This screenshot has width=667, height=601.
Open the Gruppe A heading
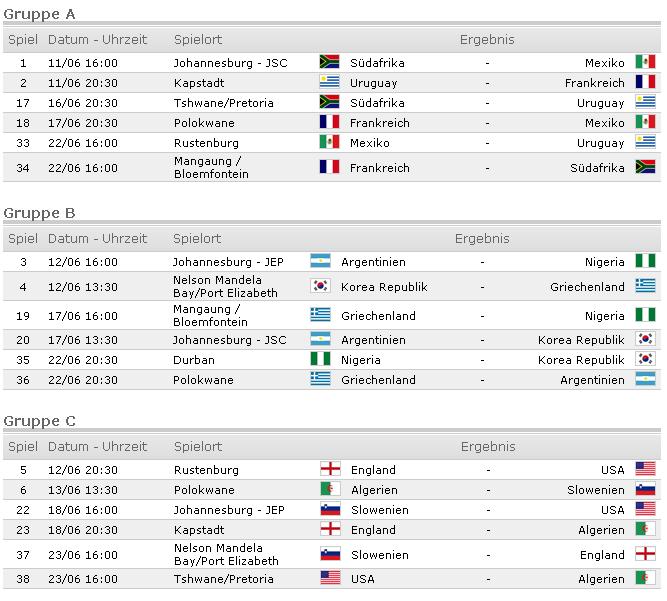pyautogui.click(x=39, y=14)
